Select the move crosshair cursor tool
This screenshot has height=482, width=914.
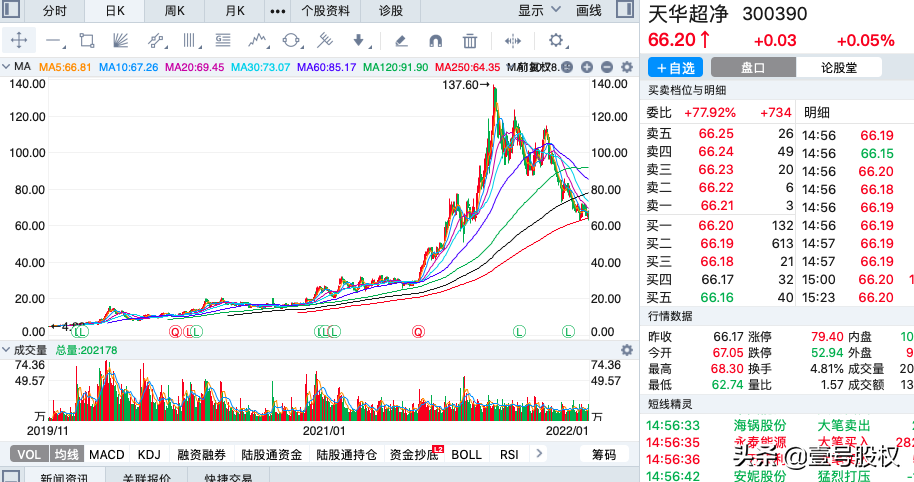[x=19, y=40]
